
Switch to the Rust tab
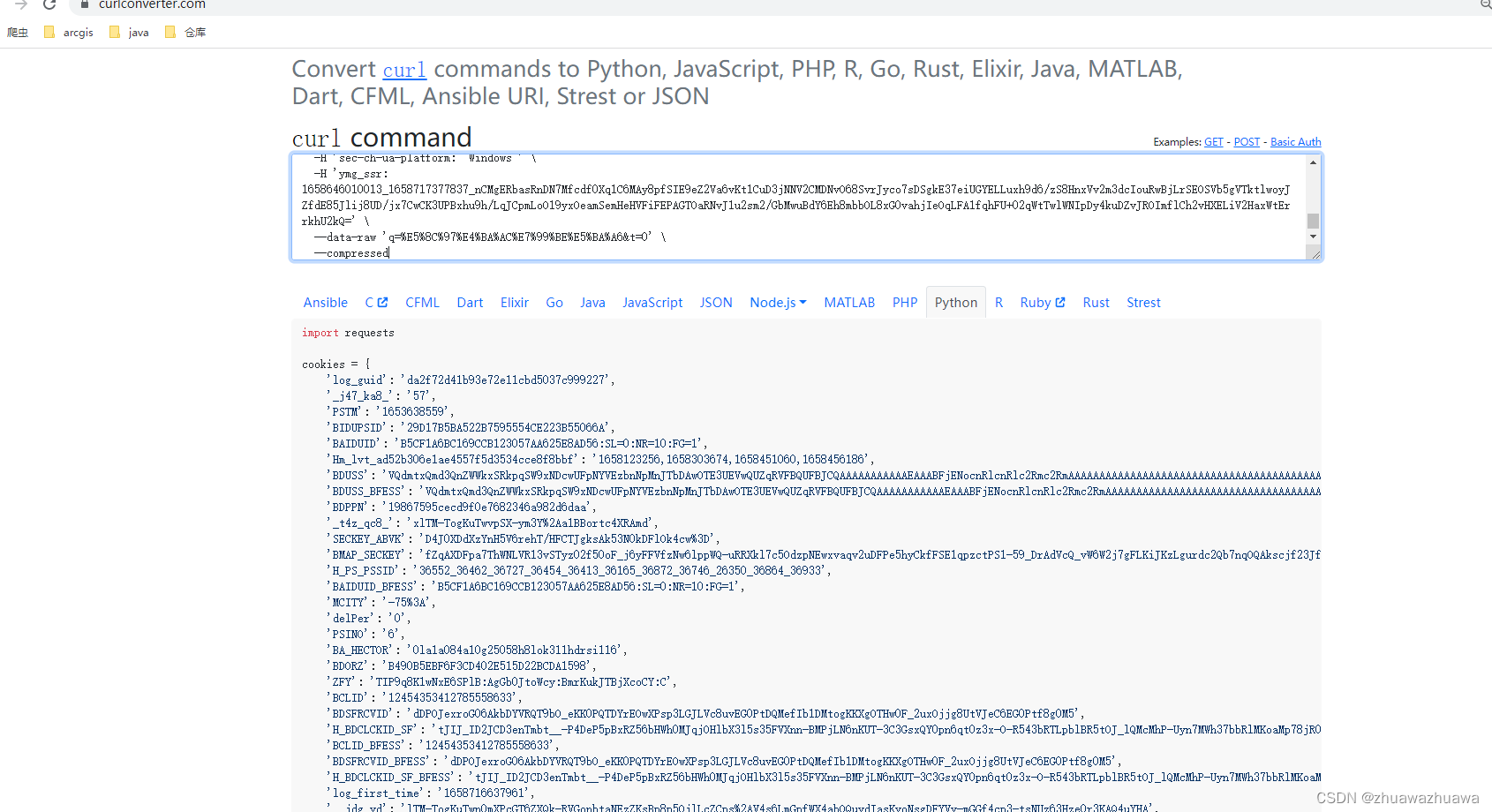tap(1096, 303)
